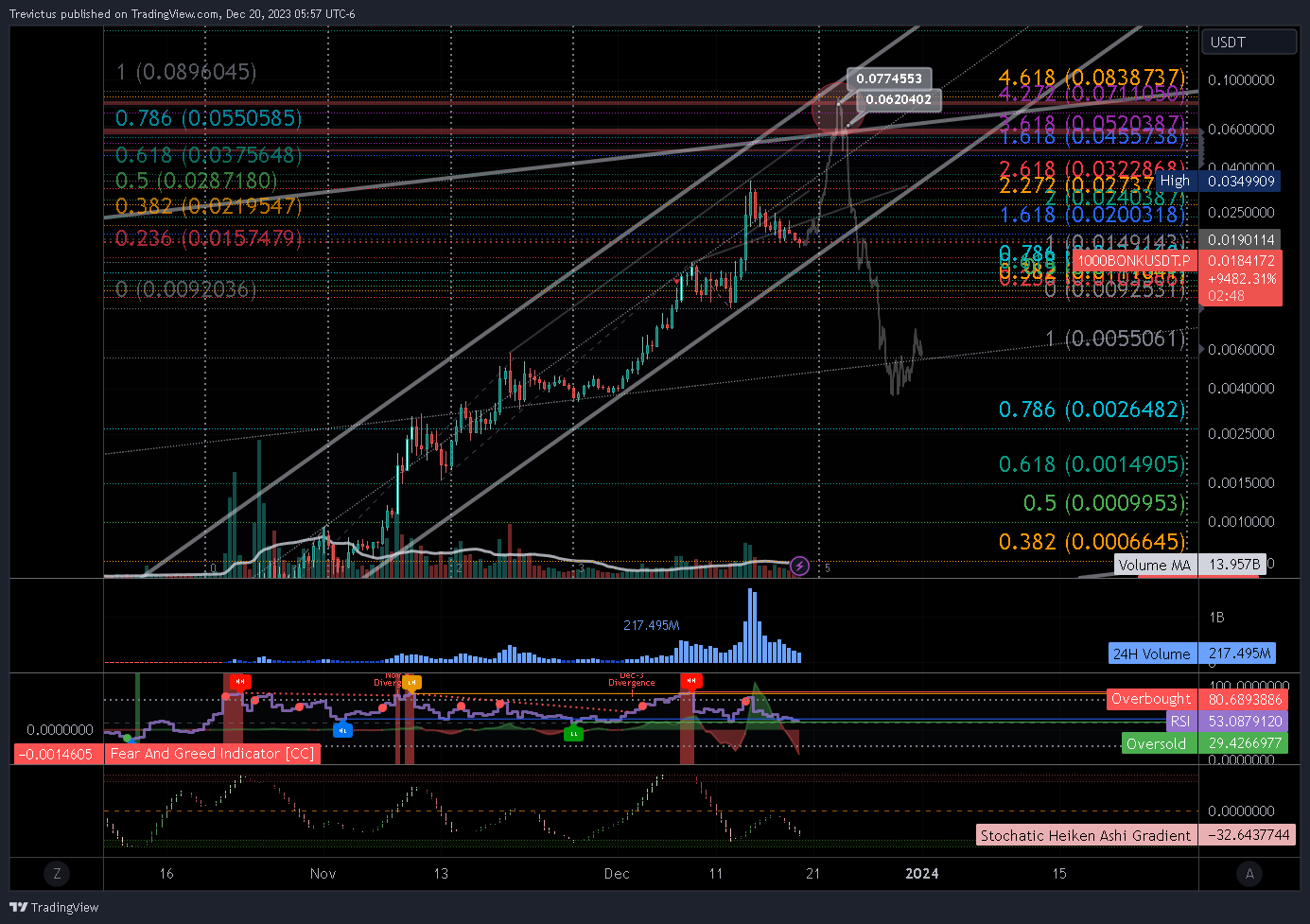Viewport: 1310px width, 924px height.
Task: Click the Dec 3 Divergence annotation
Action: [x=631, y=679]
